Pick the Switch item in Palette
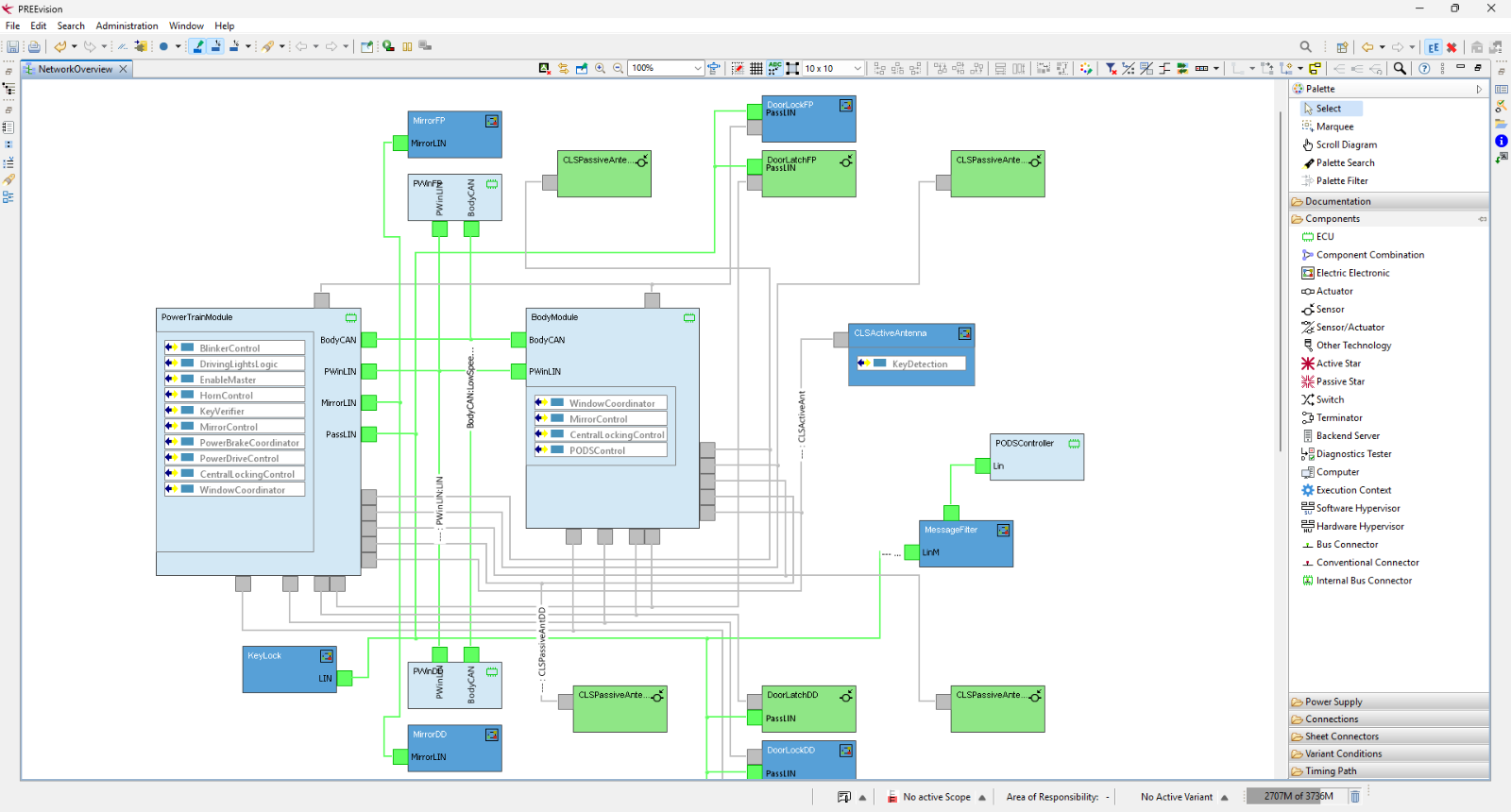 1322,399
